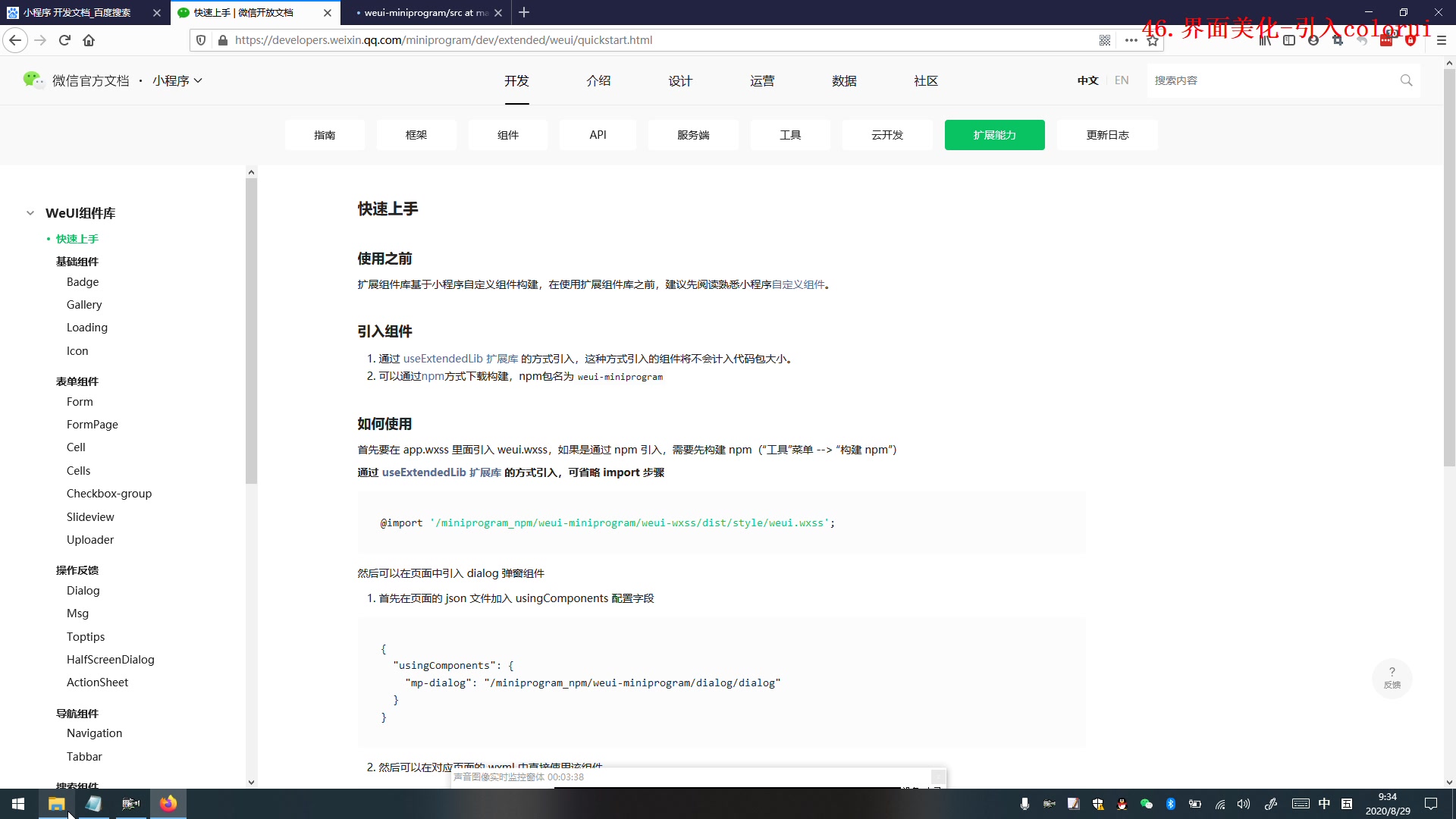
Task: Reload the current page
Action: click(64, 40)
